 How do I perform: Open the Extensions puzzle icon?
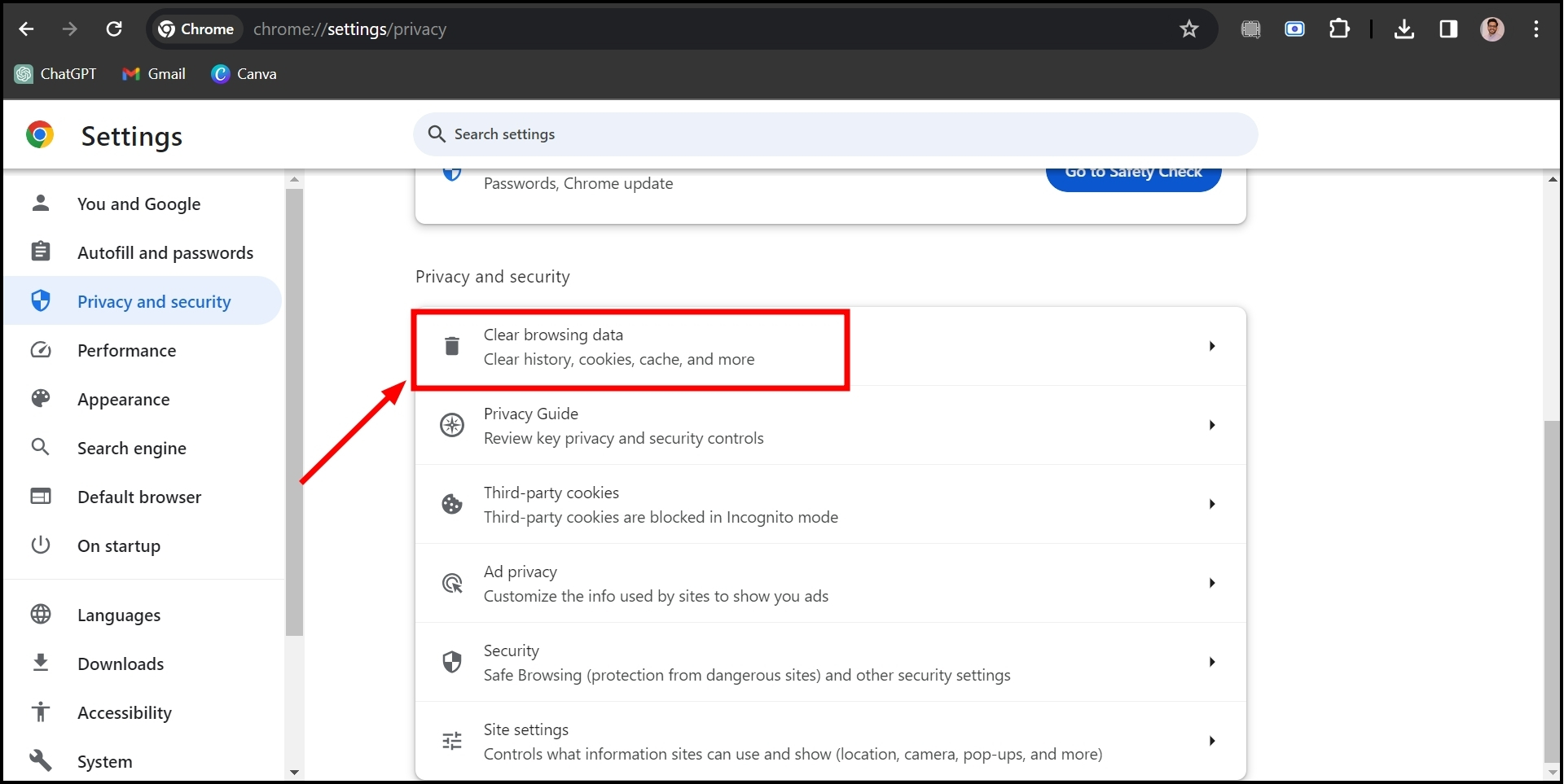[x=1339, y=29]
